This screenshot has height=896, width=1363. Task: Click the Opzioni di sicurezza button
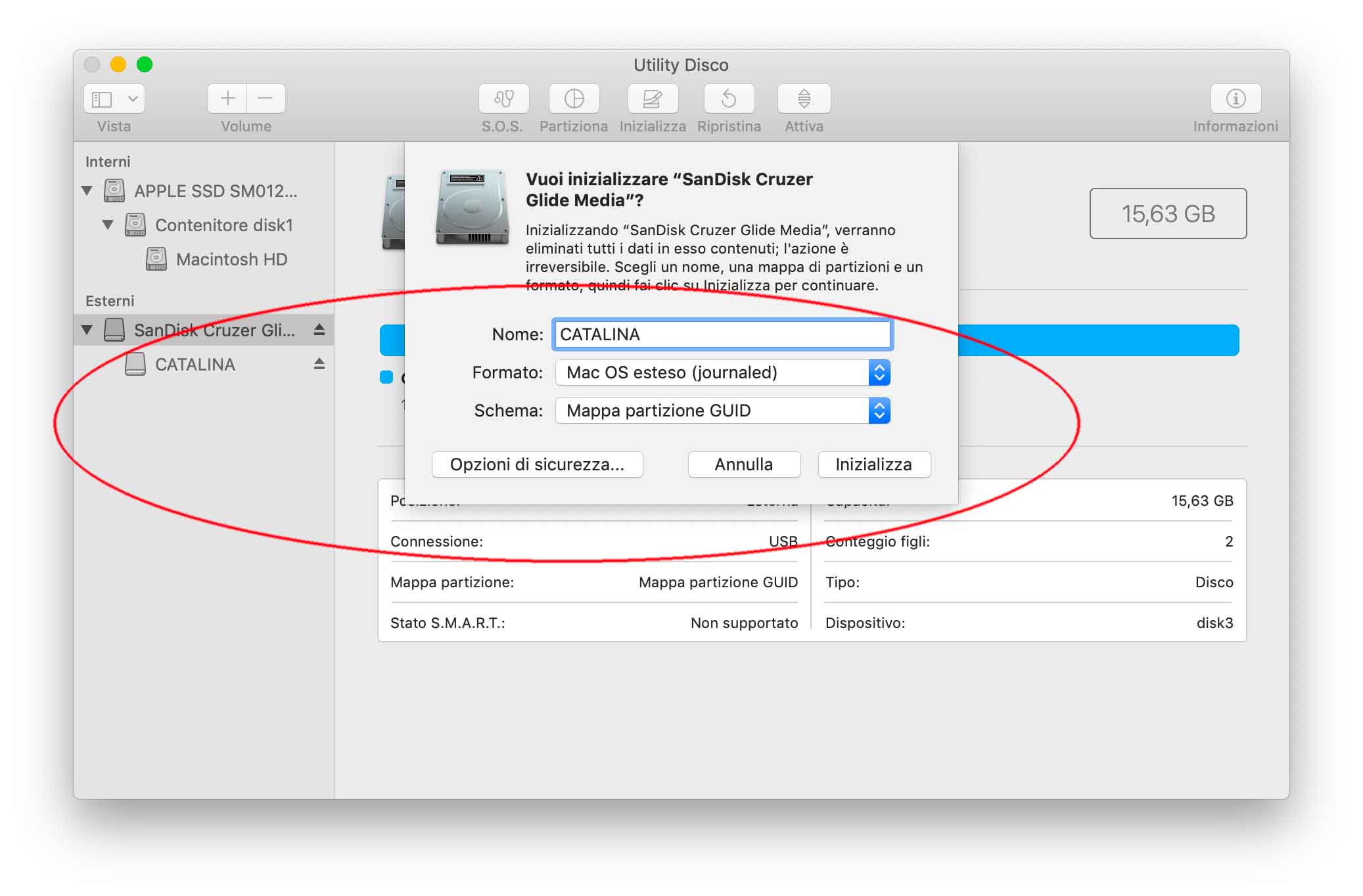(x=537, y=464)
